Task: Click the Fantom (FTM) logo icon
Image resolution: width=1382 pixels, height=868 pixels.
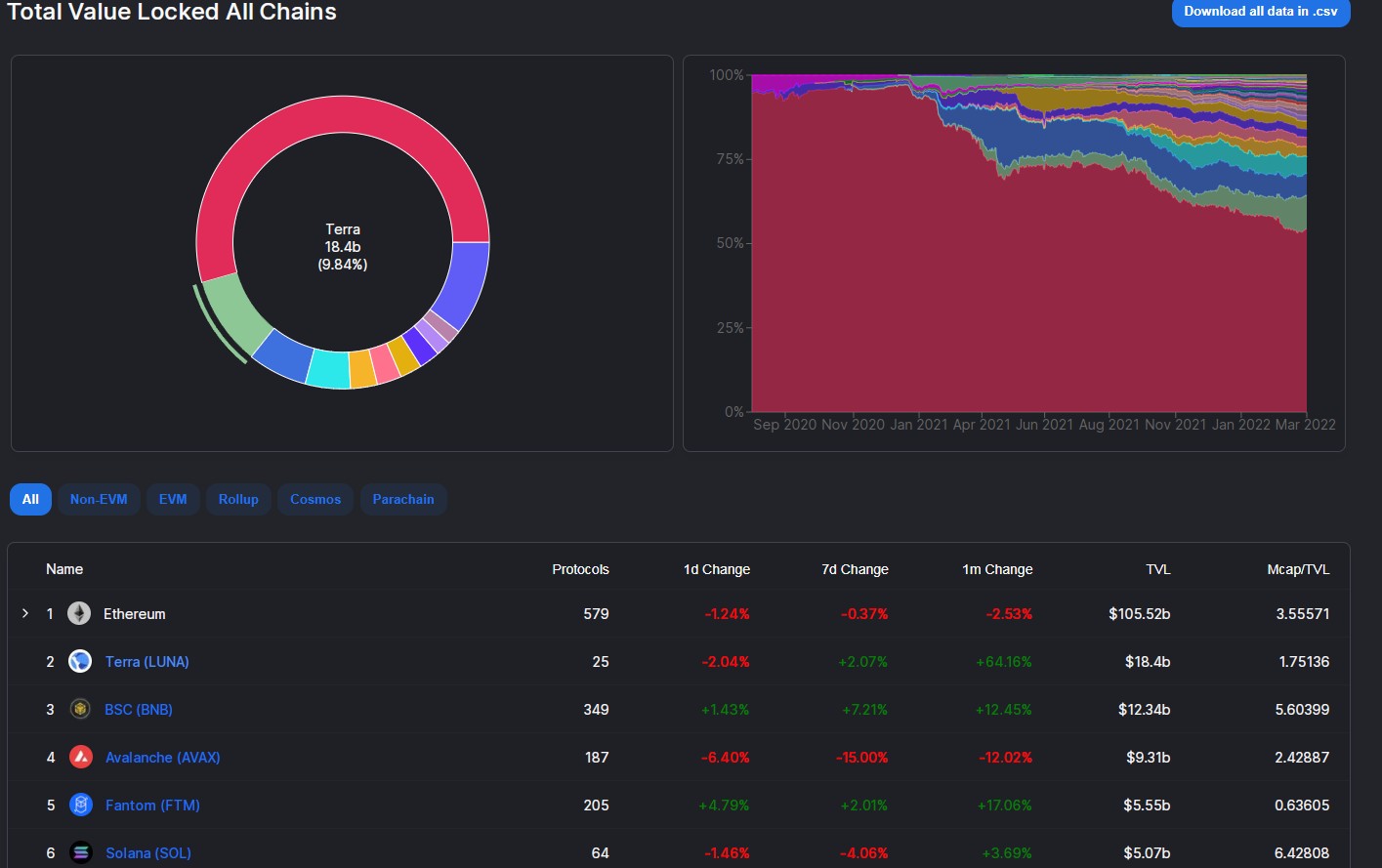Action: pos(80,805)
